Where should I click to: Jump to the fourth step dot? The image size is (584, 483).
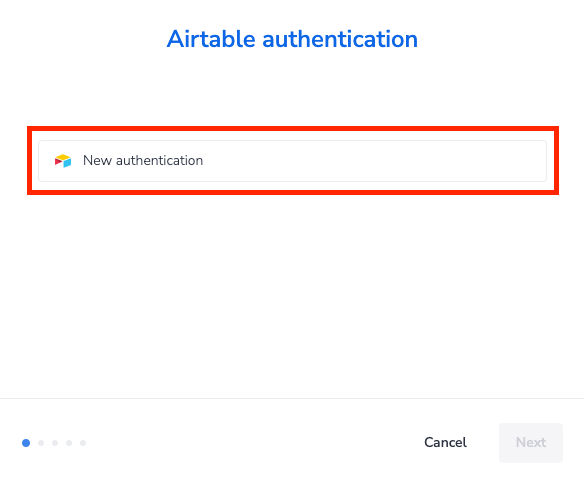point(69,443)
